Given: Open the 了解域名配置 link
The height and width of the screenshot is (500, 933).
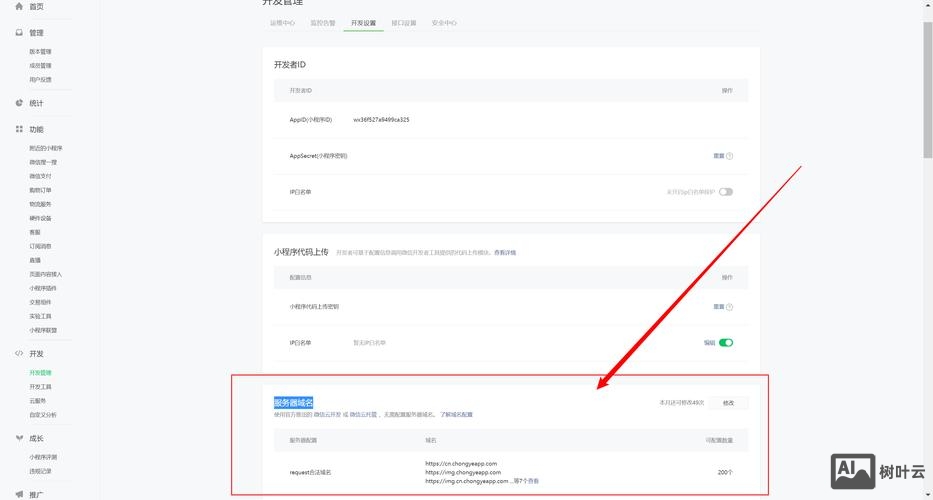Looking at the screenshot, I should click(456, 414).
